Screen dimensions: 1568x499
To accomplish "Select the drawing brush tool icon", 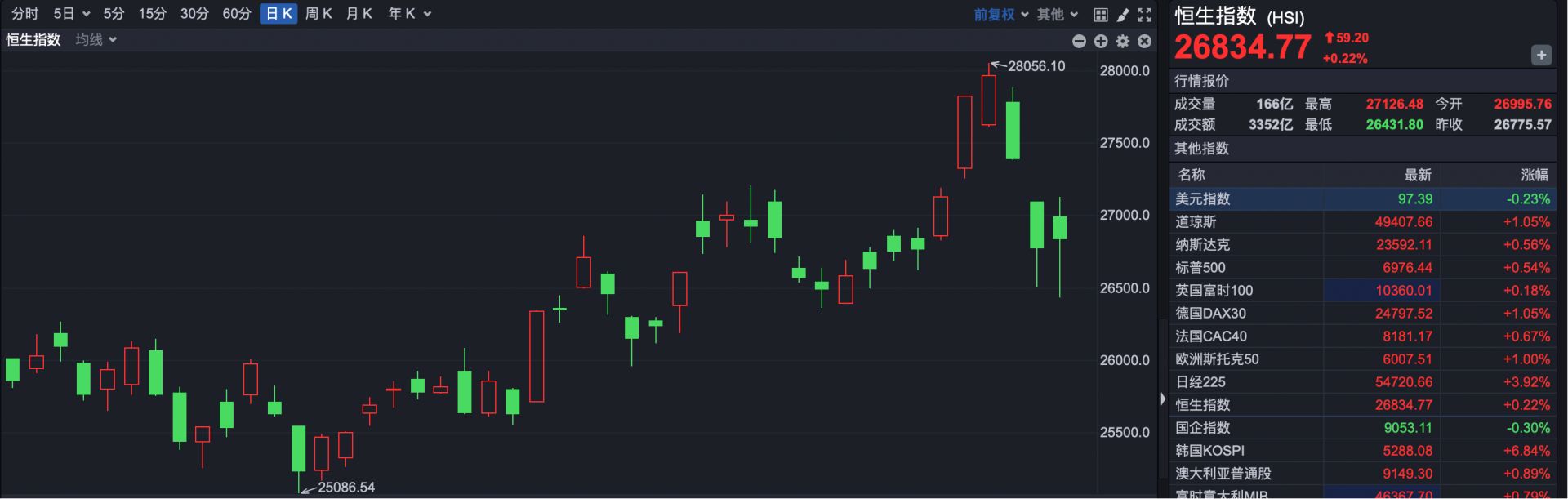I will [x=1123, y=15].
